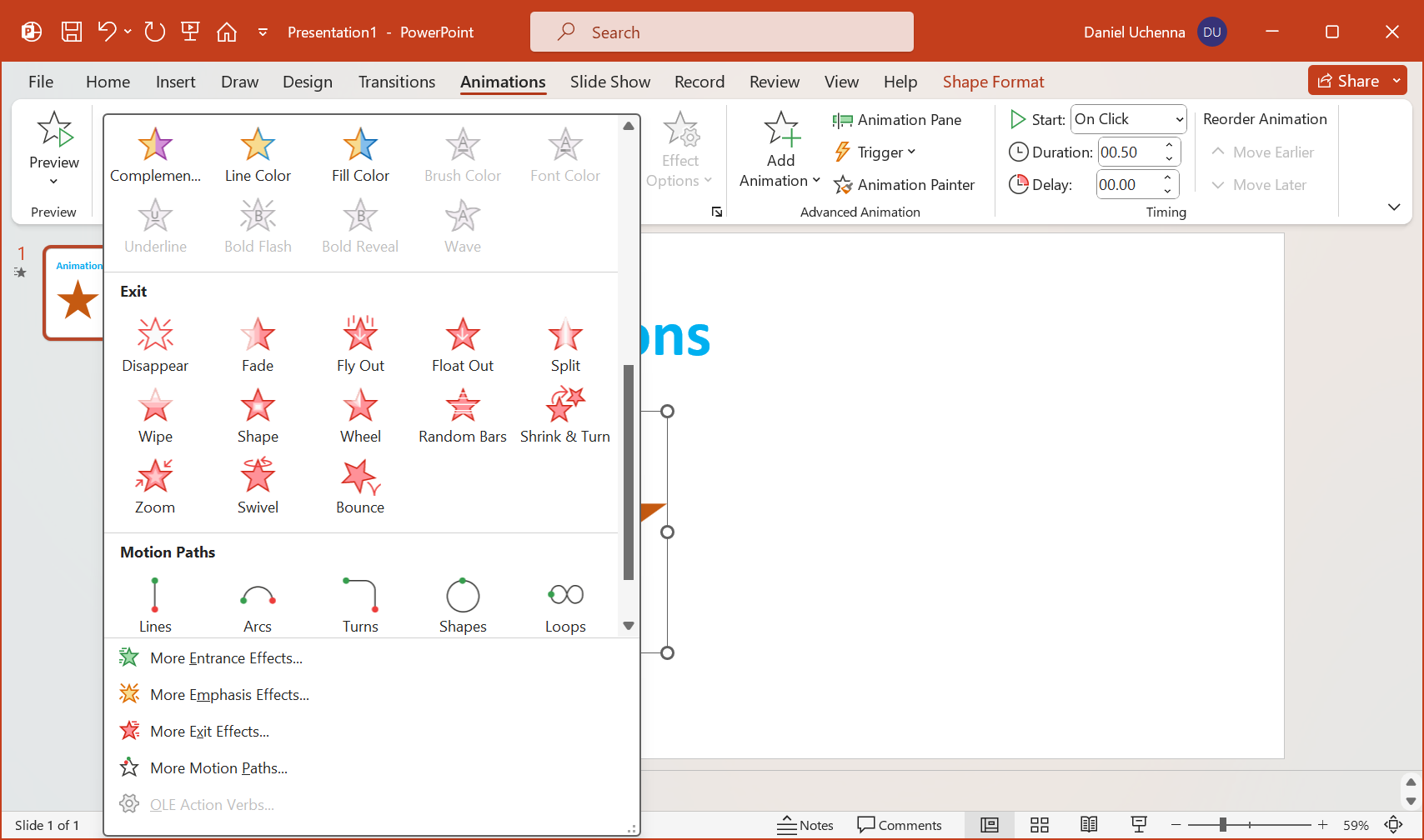Open the Animation Pane
Screen dimensions: 1424x840
897,120
